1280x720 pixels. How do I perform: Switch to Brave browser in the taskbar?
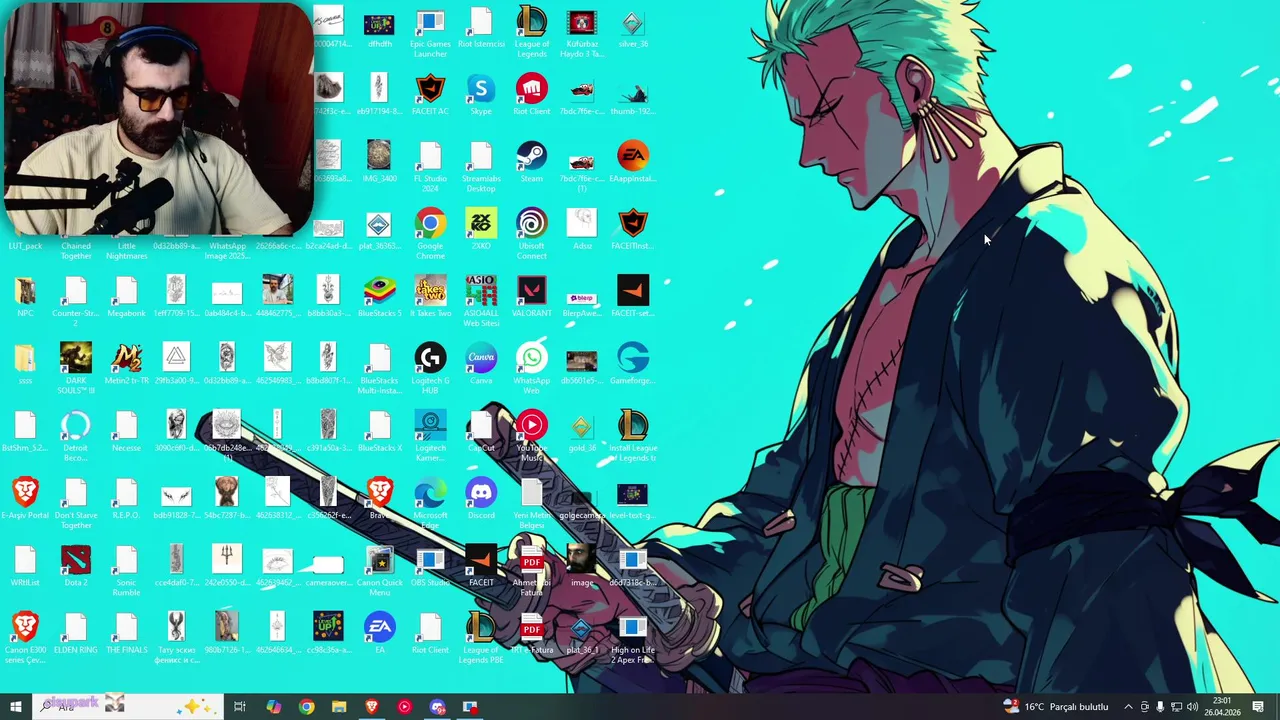[x=371, y=707]
